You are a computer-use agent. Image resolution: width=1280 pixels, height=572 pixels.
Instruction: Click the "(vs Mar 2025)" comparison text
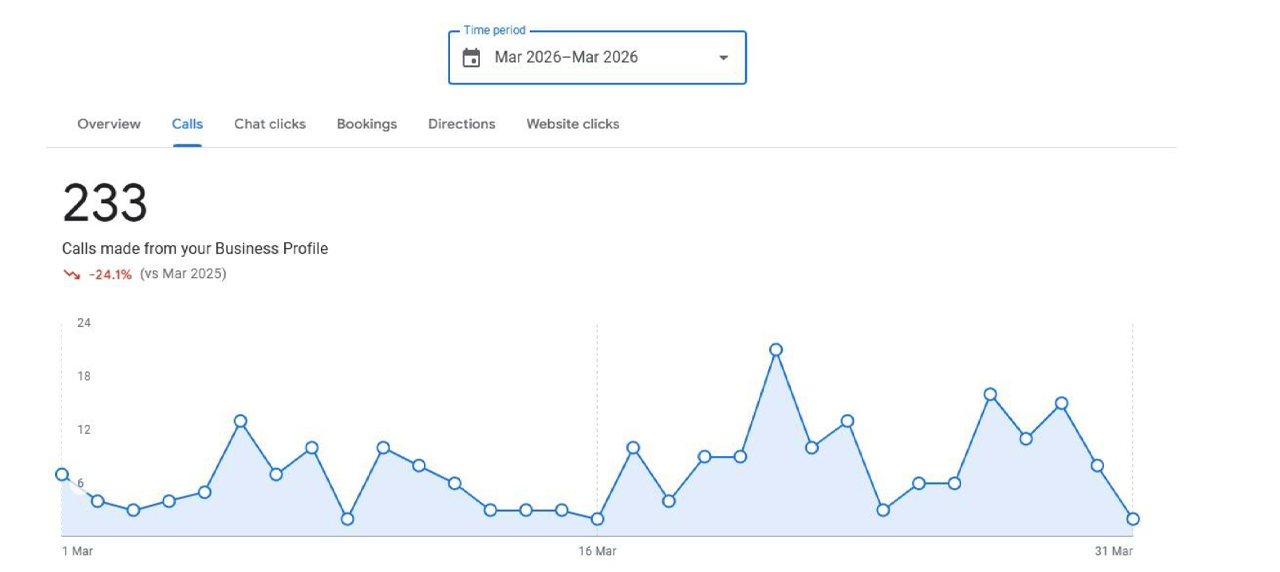point(183,274)
